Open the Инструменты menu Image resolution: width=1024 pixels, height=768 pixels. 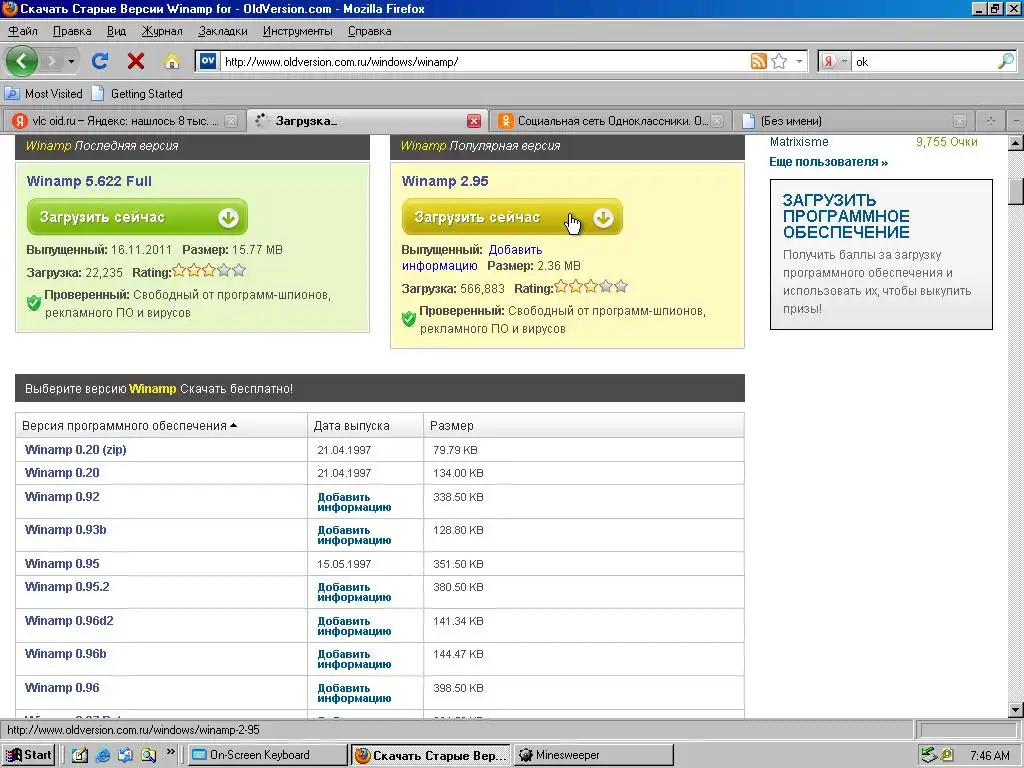point(297,31)
